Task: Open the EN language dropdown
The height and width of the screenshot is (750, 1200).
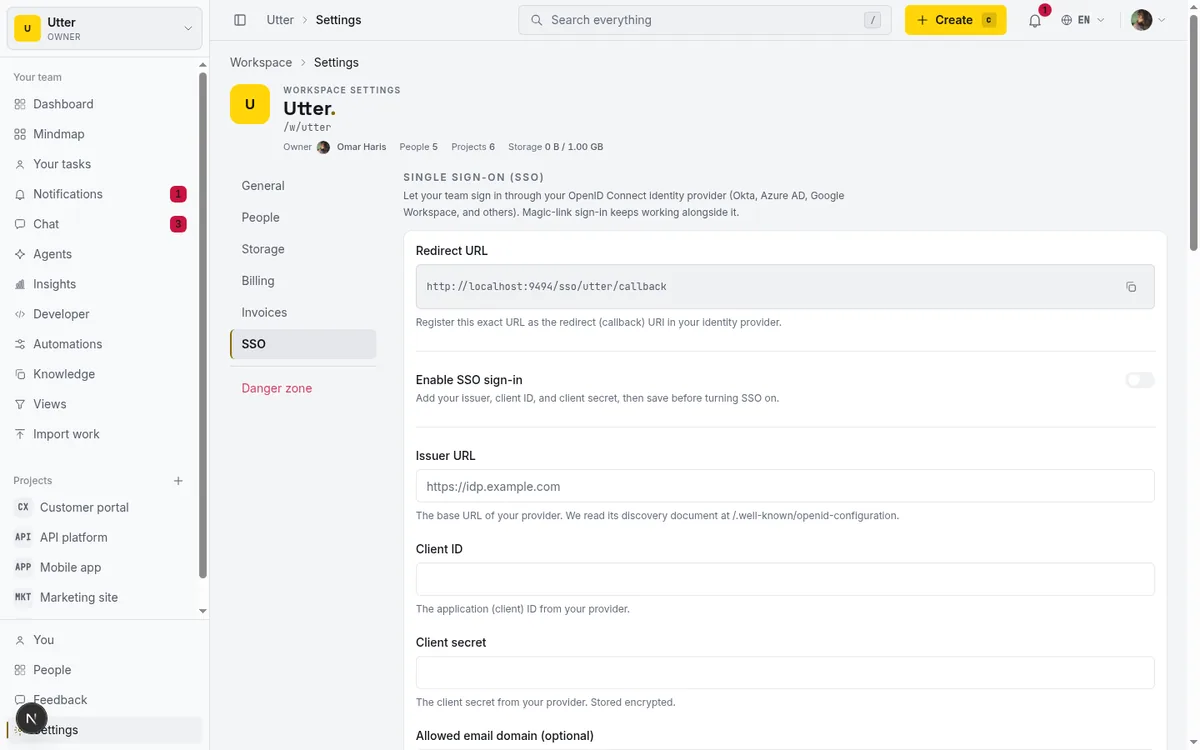Action: 1083,20
